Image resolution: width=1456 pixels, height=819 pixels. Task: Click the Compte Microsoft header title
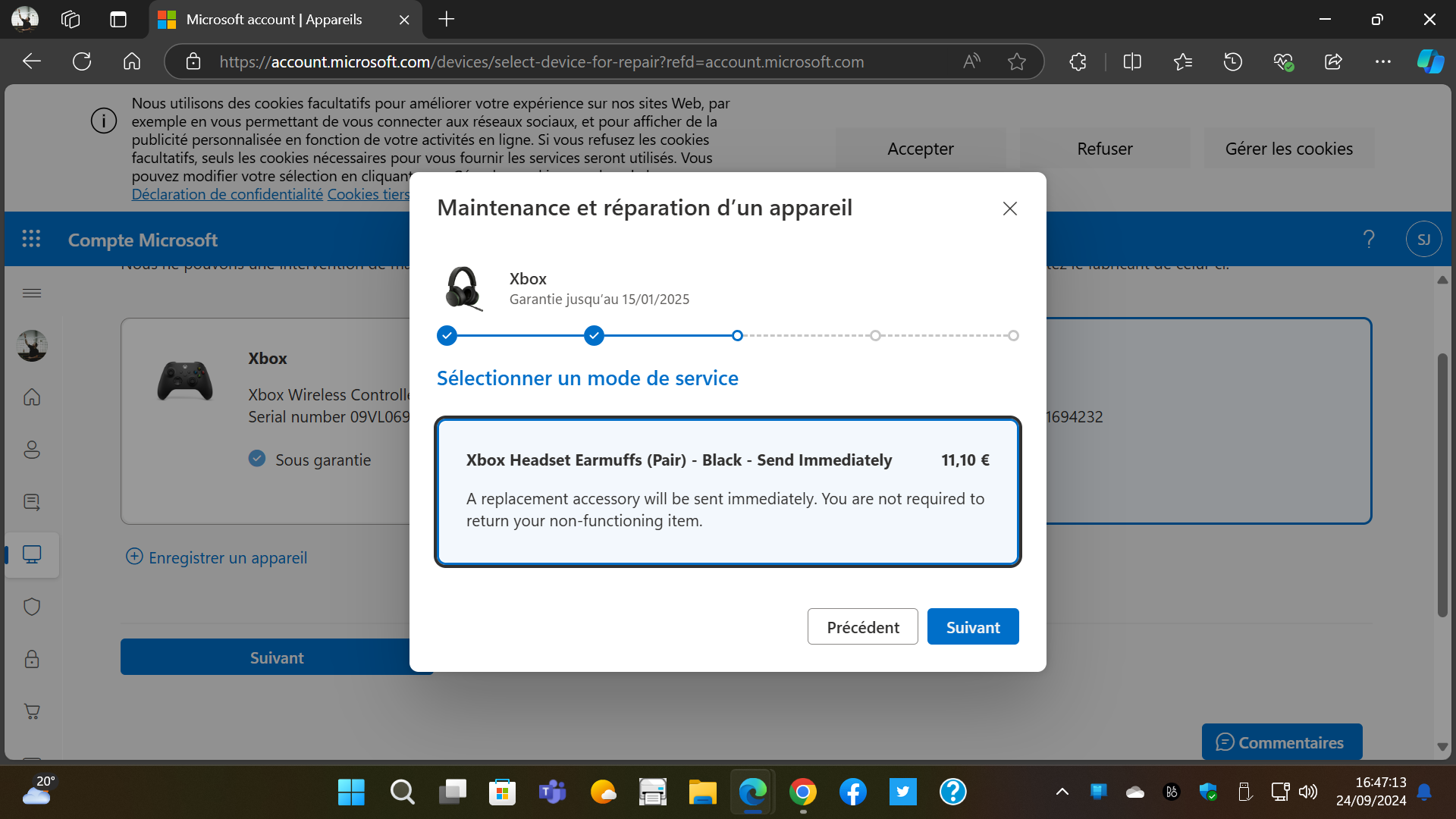pyautogui.click(x=143, y=240)
